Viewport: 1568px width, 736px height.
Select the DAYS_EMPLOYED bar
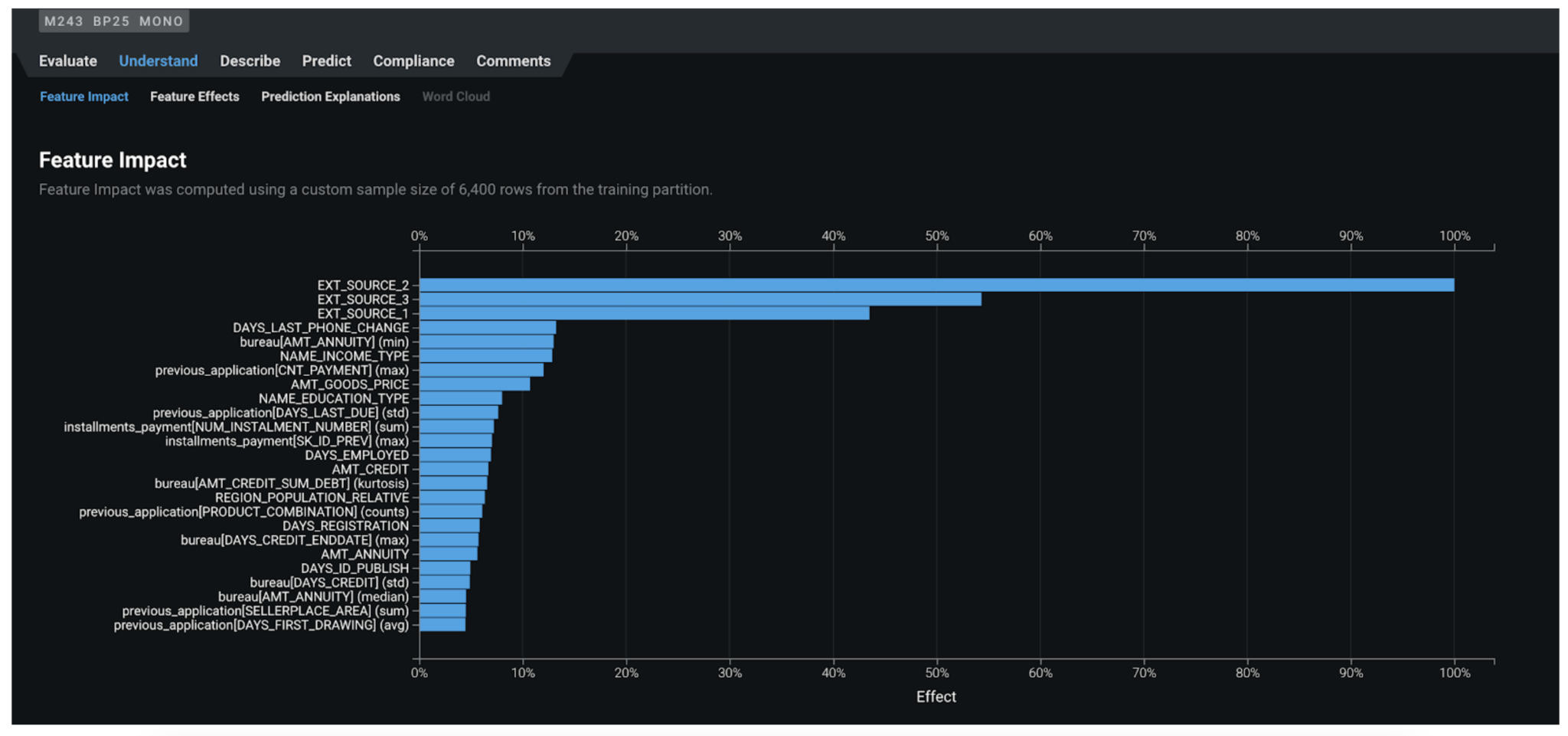pyautogui.click(x=455, y=455)
